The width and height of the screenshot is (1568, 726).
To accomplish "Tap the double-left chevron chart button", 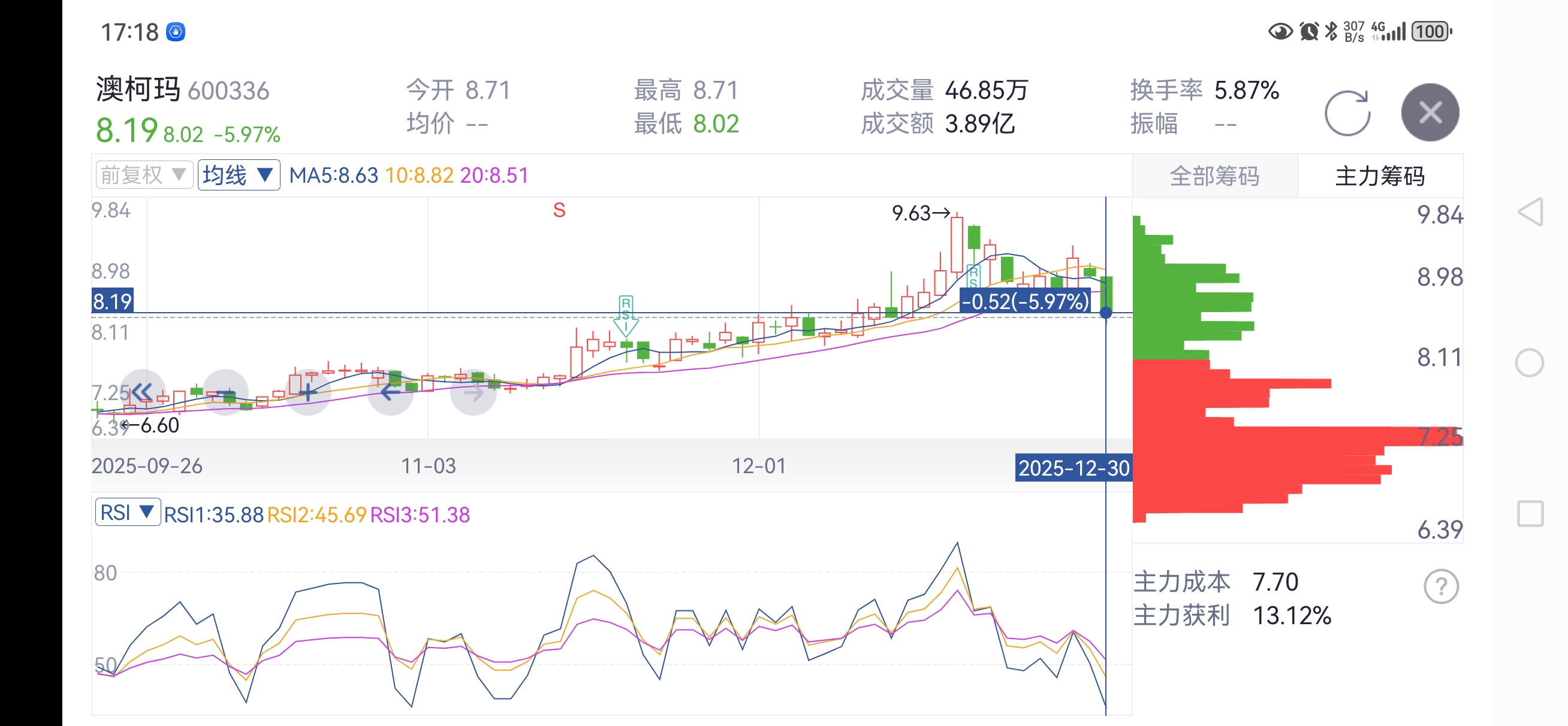I will point(143,392).
